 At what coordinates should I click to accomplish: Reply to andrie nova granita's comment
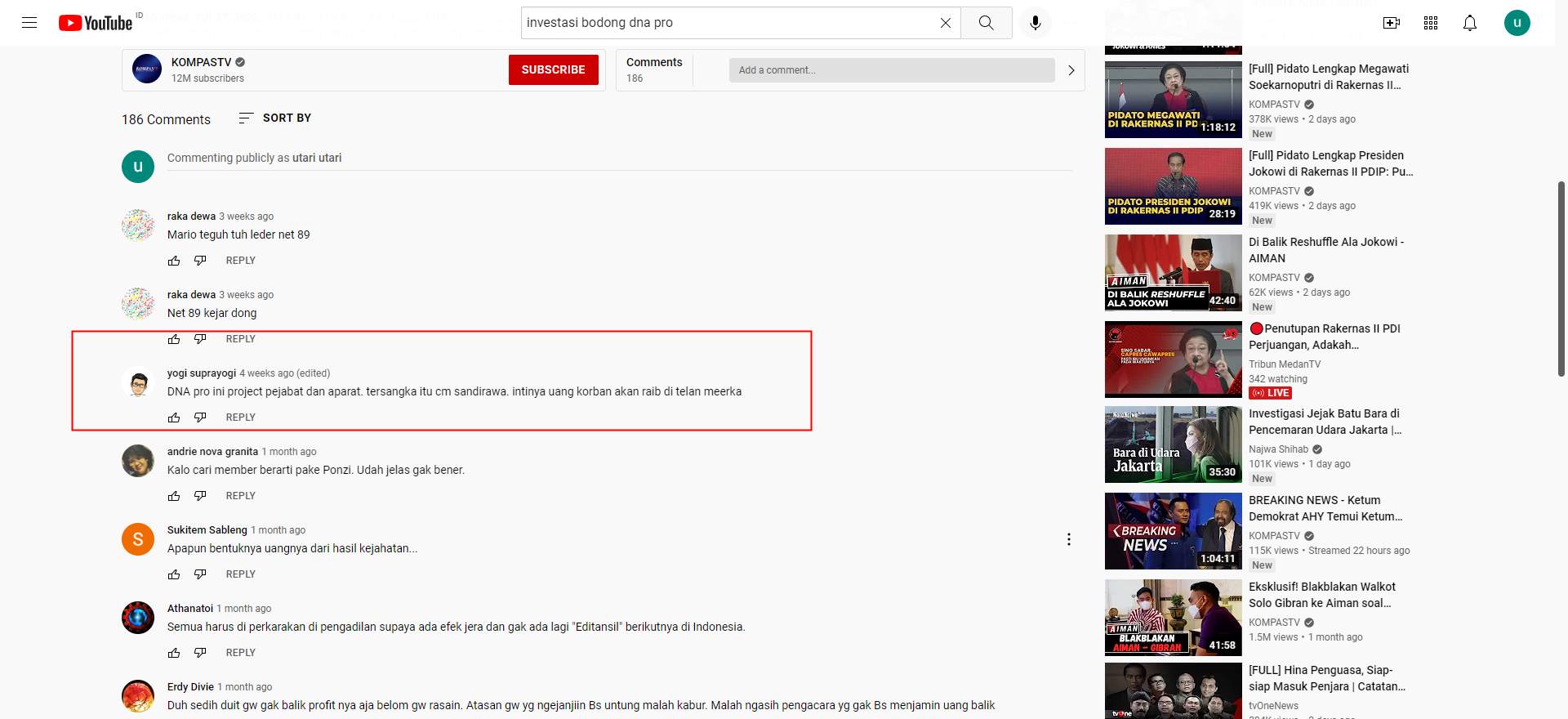241,496
